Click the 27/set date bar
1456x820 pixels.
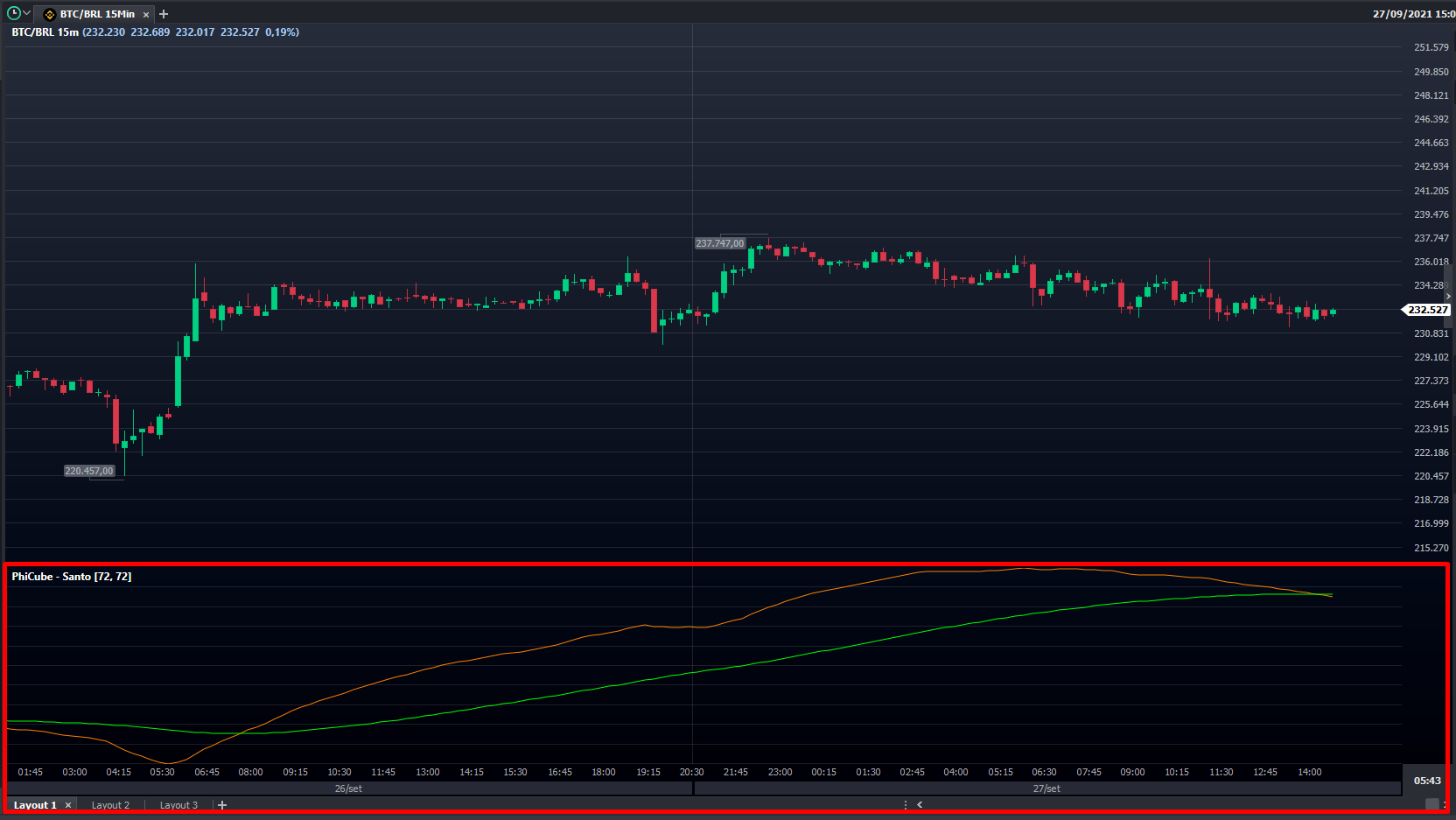[1046, 788]
